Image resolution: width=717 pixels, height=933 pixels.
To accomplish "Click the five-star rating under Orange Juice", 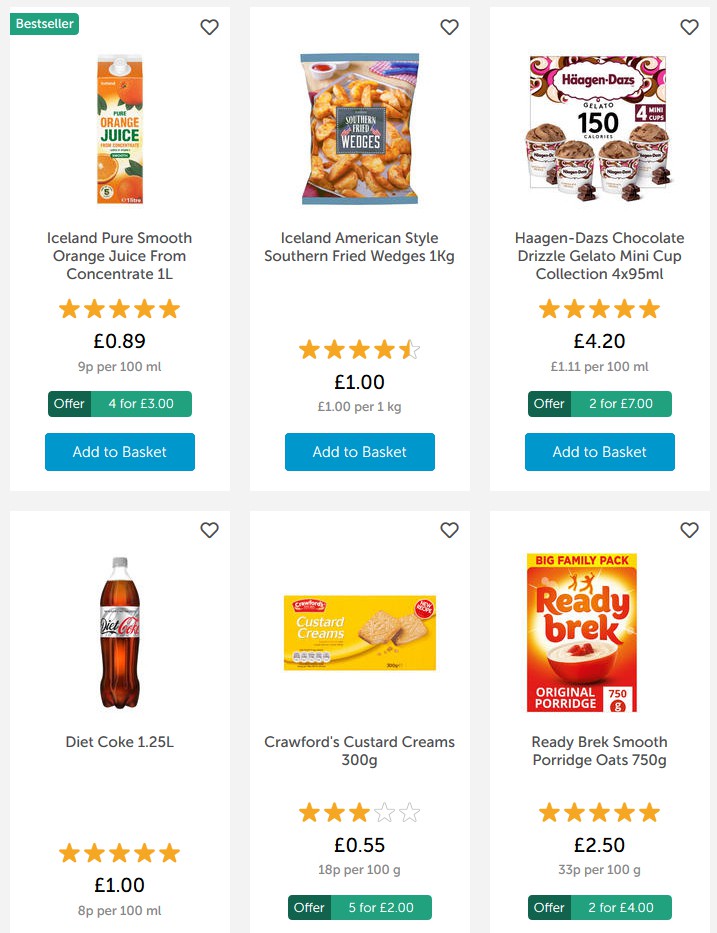I will (119, 309).
